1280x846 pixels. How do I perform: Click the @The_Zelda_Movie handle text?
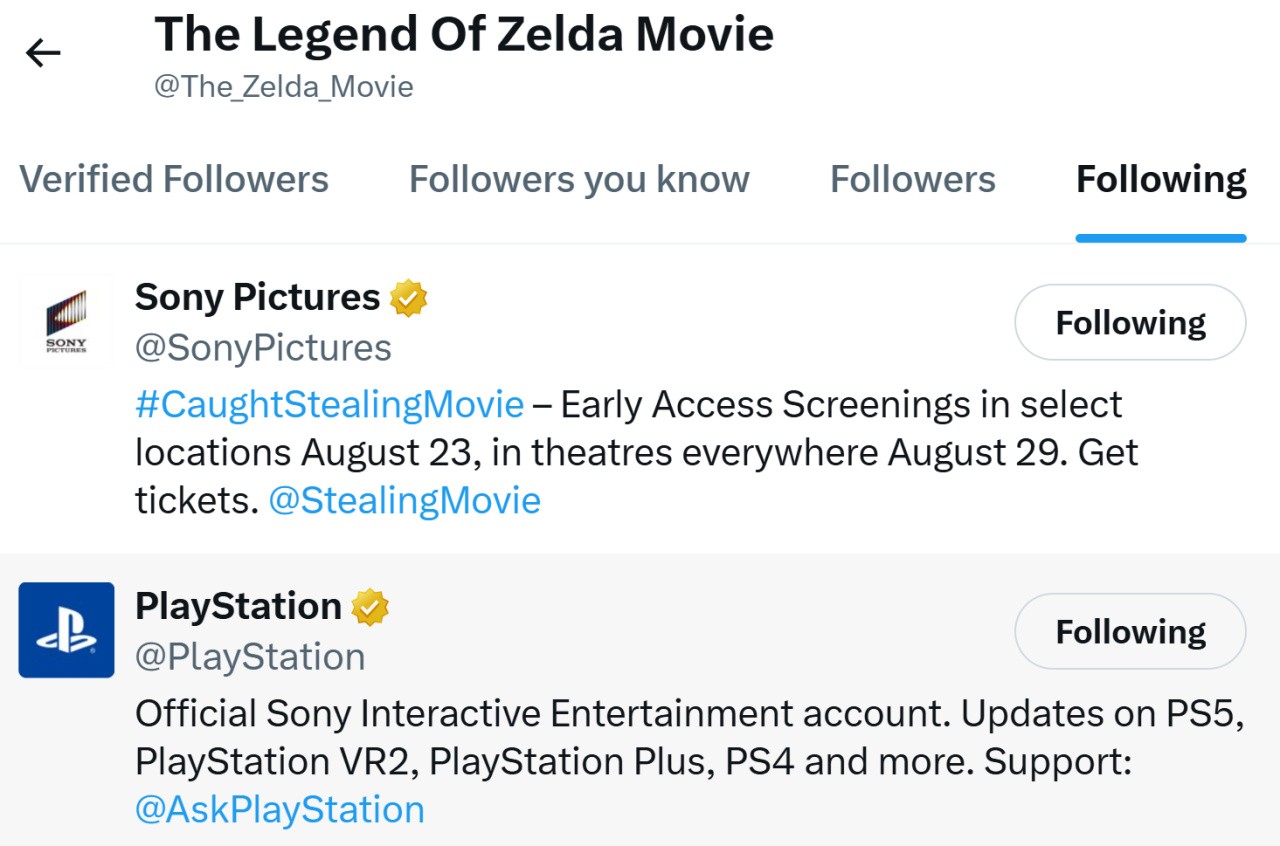(x=283, y=87)
